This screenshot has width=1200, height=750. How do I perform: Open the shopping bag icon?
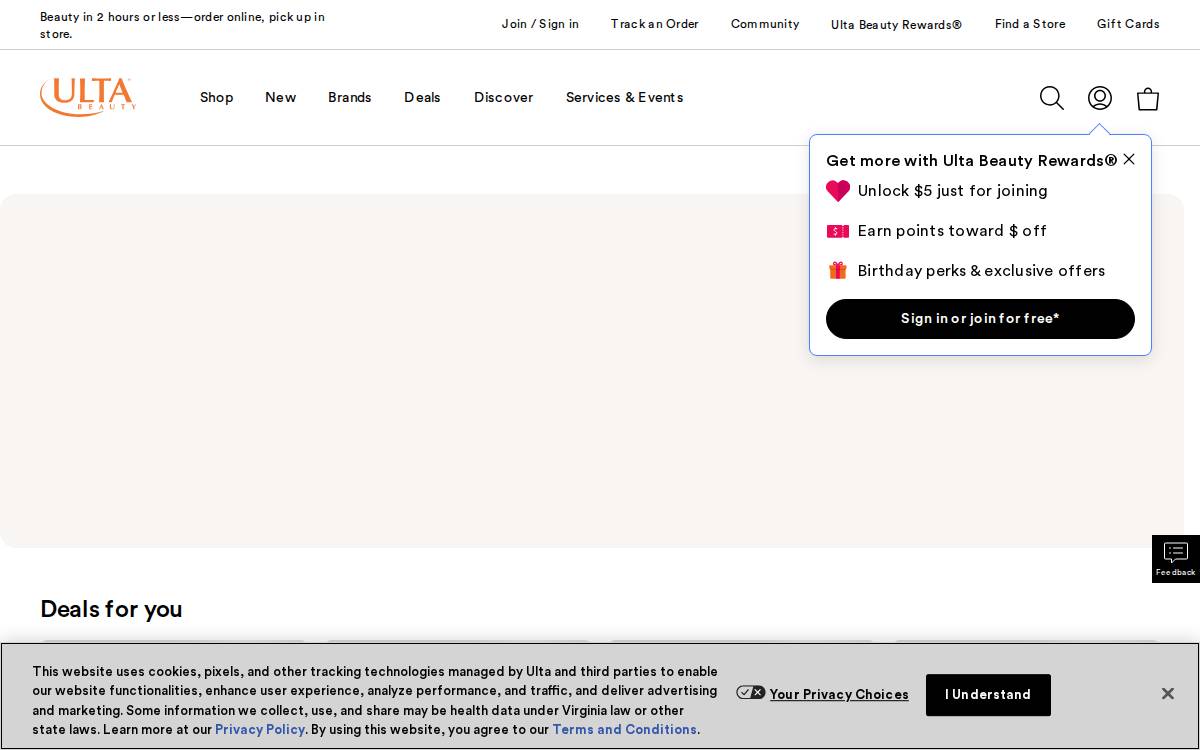[x=1148, y=98]
